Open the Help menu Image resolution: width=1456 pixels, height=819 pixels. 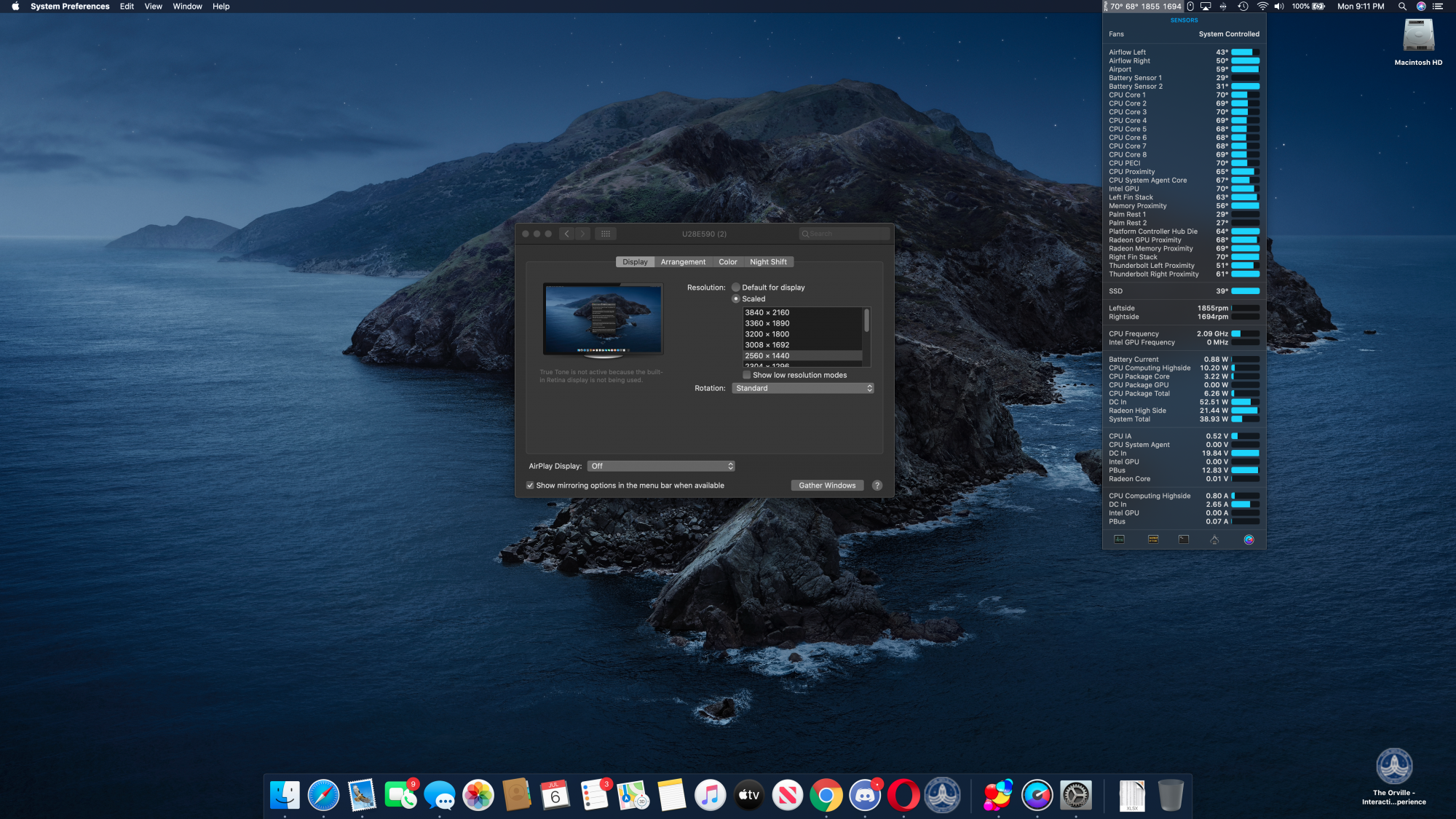pos(221,7)
